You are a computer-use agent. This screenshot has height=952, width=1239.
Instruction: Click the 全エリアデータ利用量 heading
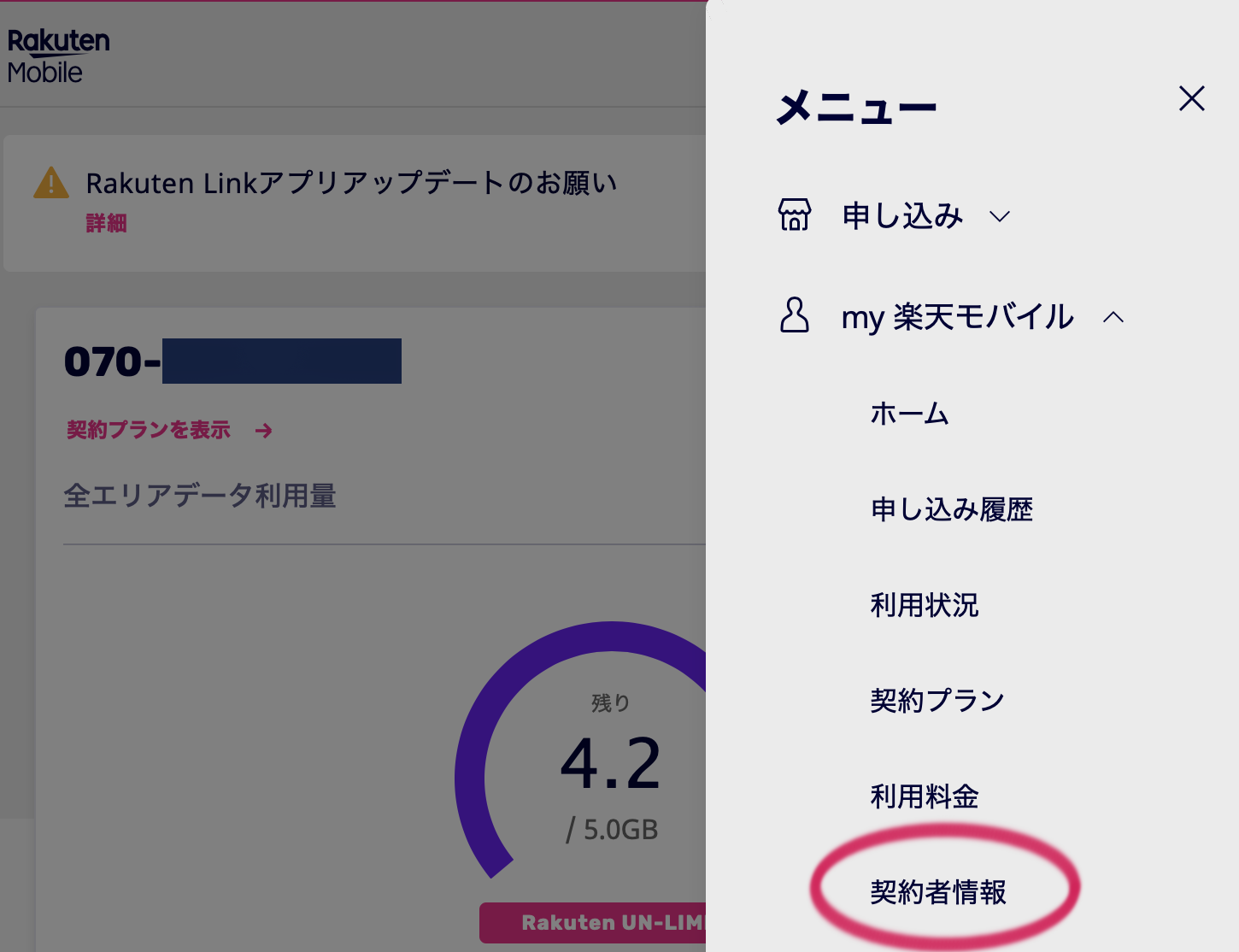[x=200, y=496]
